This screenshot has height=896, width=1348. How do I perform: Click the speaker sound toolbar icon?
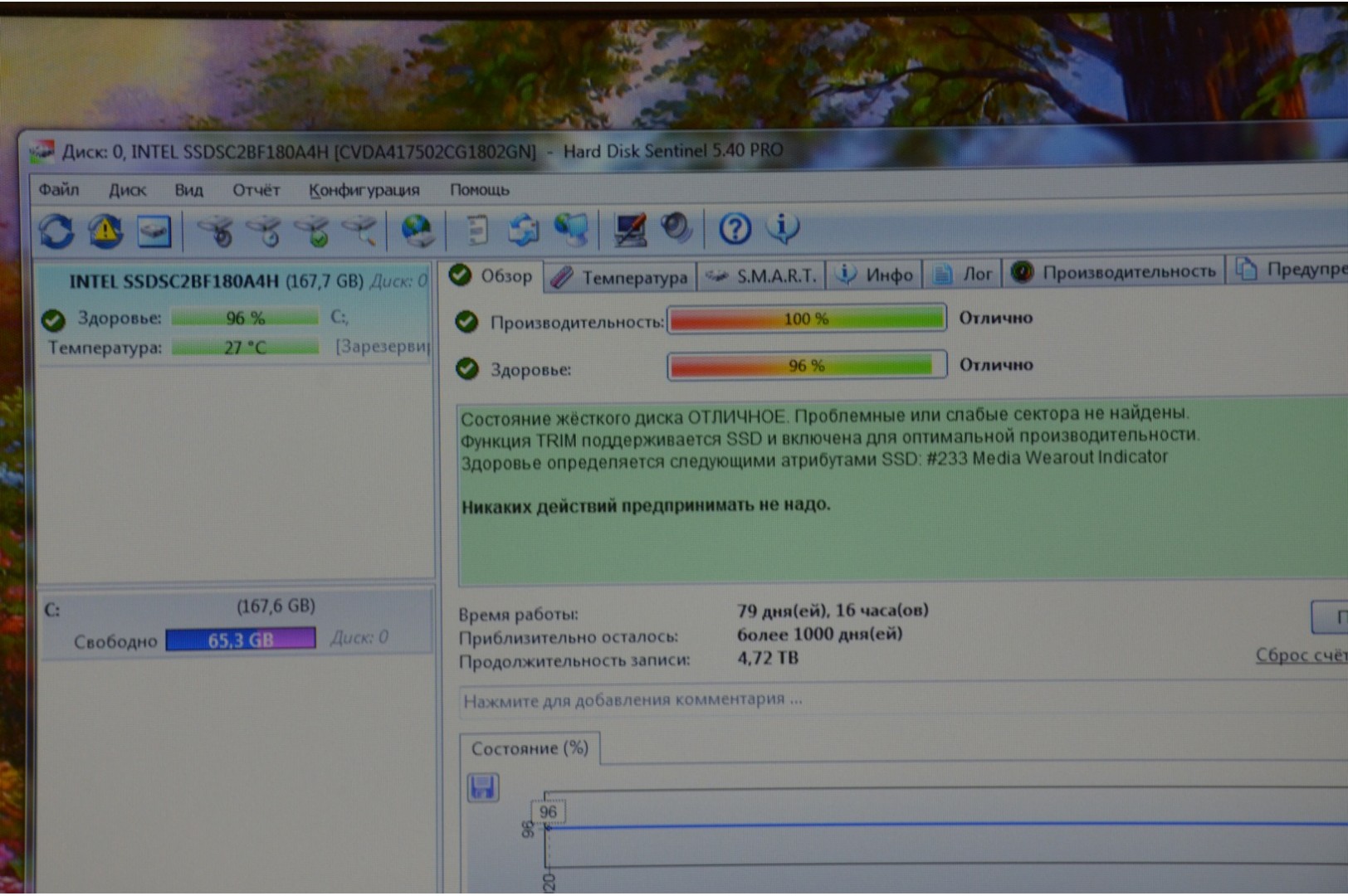tap(676, 228)
